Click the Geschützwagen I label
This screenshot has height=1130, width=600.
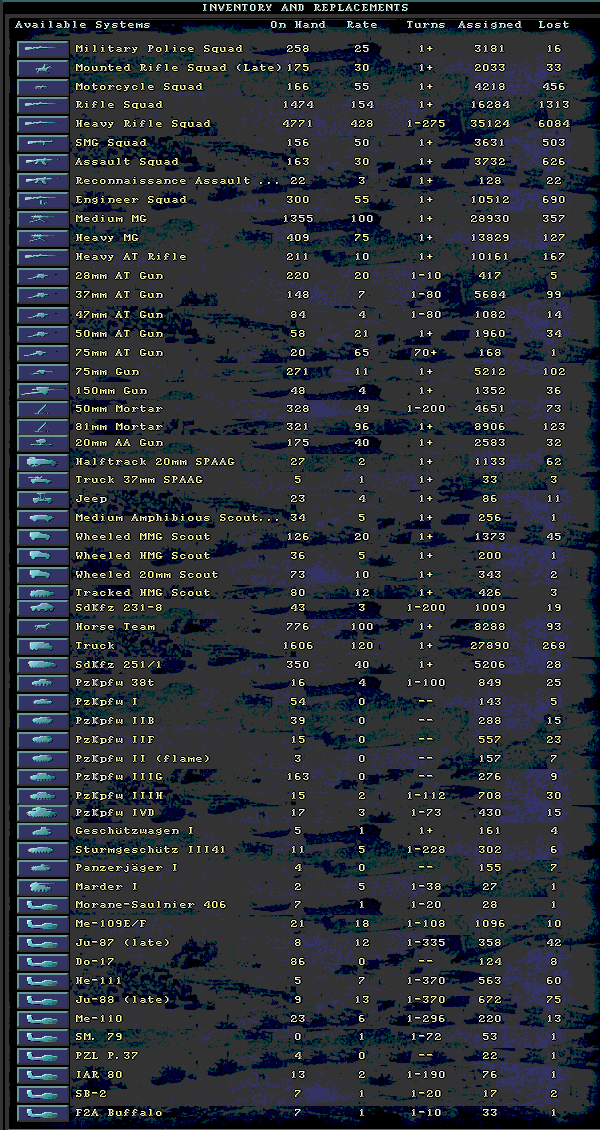pos(135,831)
